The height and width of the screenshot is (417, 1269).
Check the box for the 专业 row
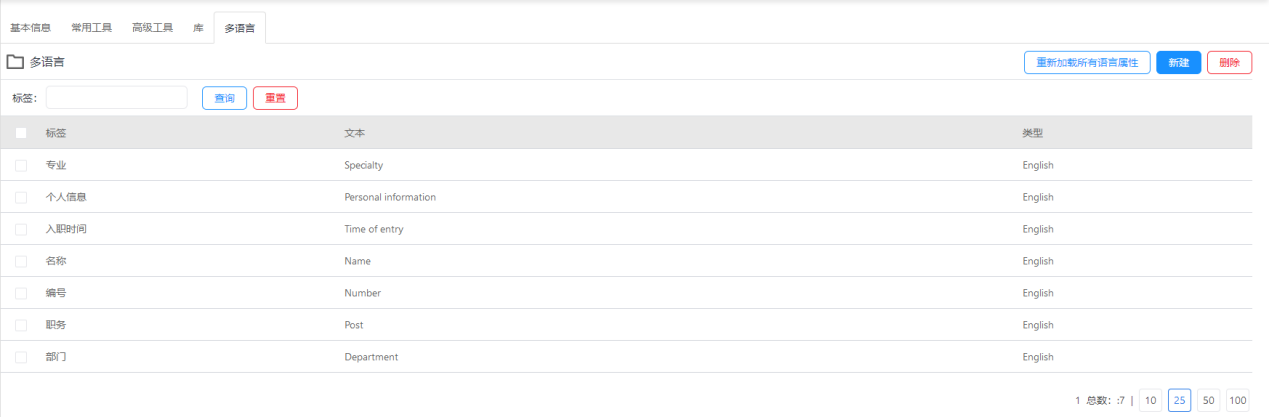(x=21, y=165)
